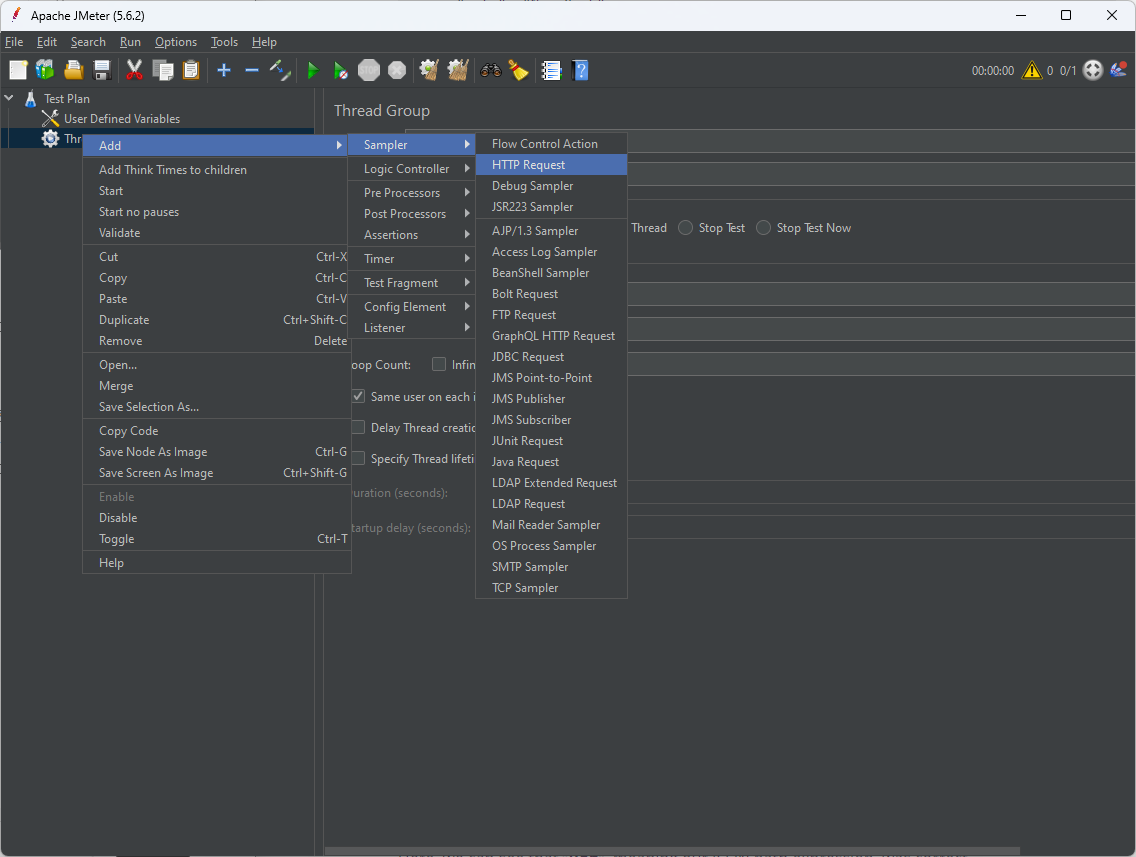Click the Open file folder icon

pos(74,70)
